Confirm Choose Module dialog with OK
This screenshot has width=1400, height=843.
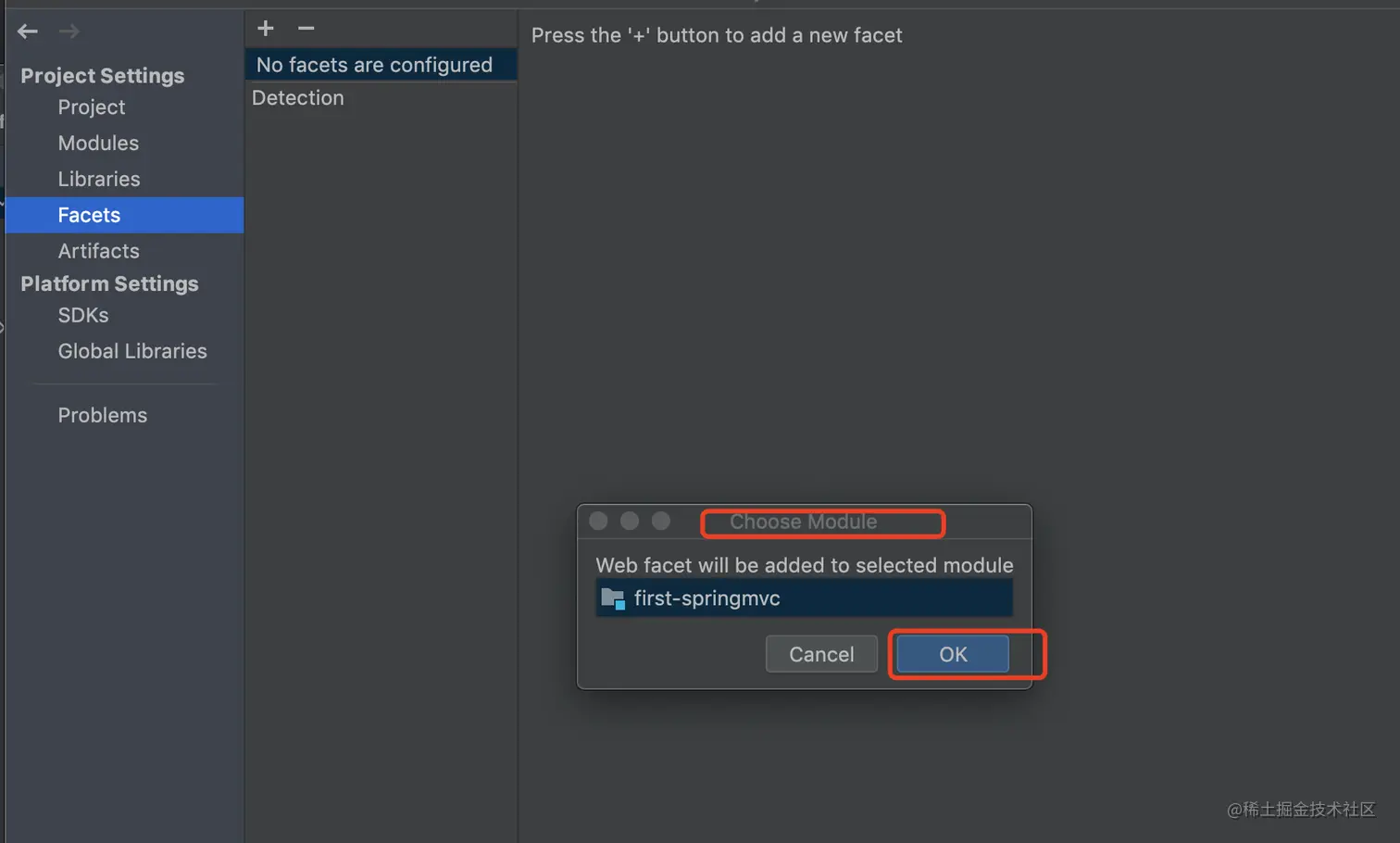[x=953, y=654]
